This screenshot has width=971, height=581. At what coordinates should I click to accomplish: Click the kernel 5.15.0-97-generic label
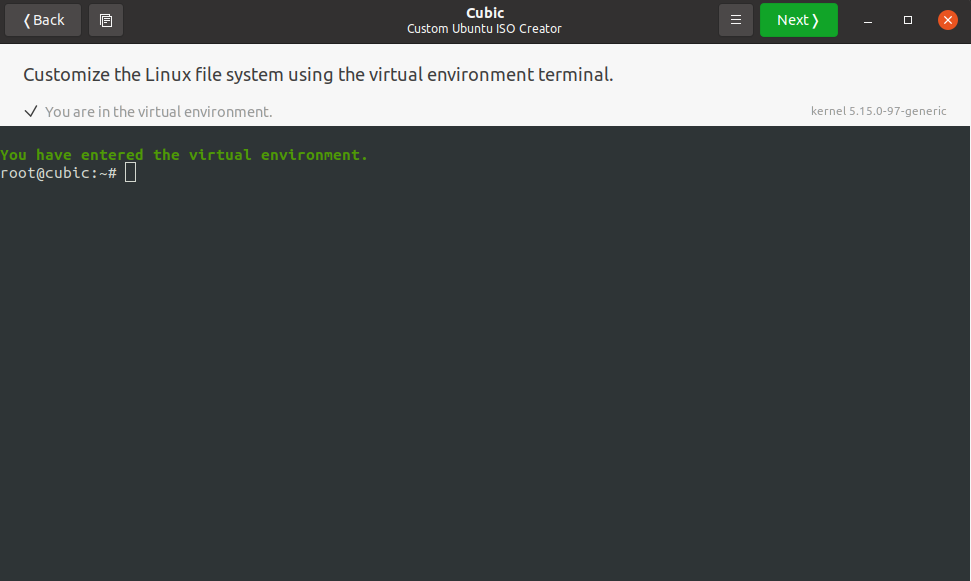pyautogui.click(x=878, y=111)
